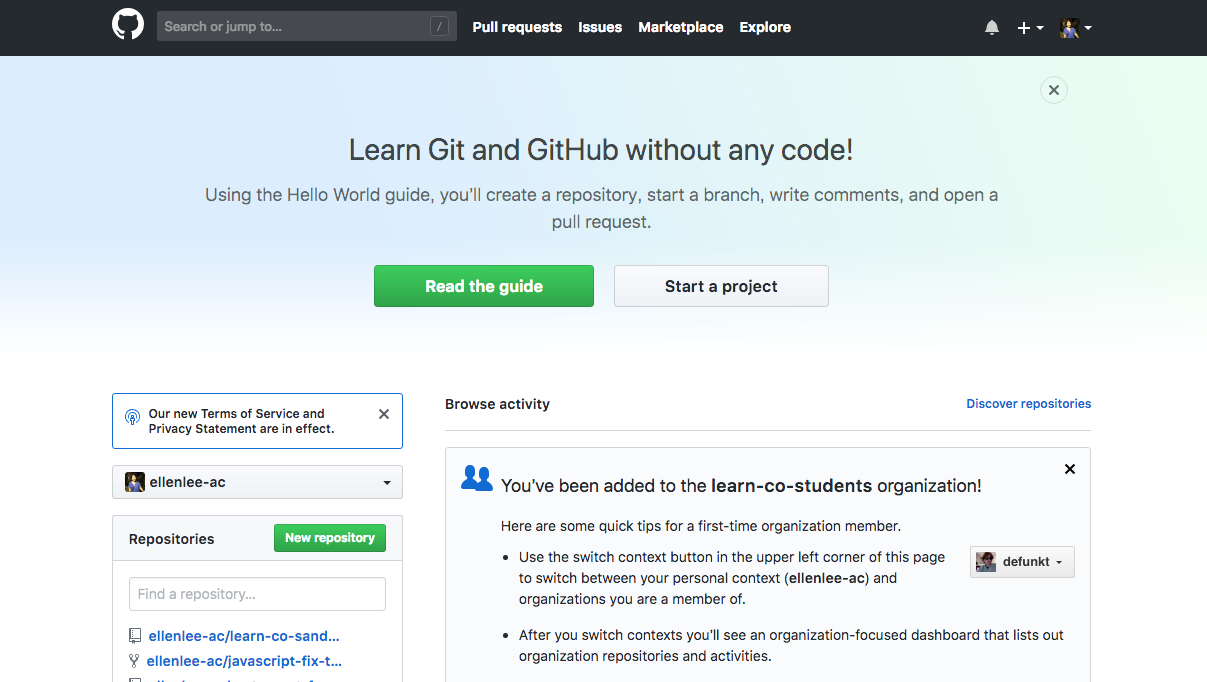Focus the Search or jump to field
The image size is (1207, 682).
click(x=306, y=26)
